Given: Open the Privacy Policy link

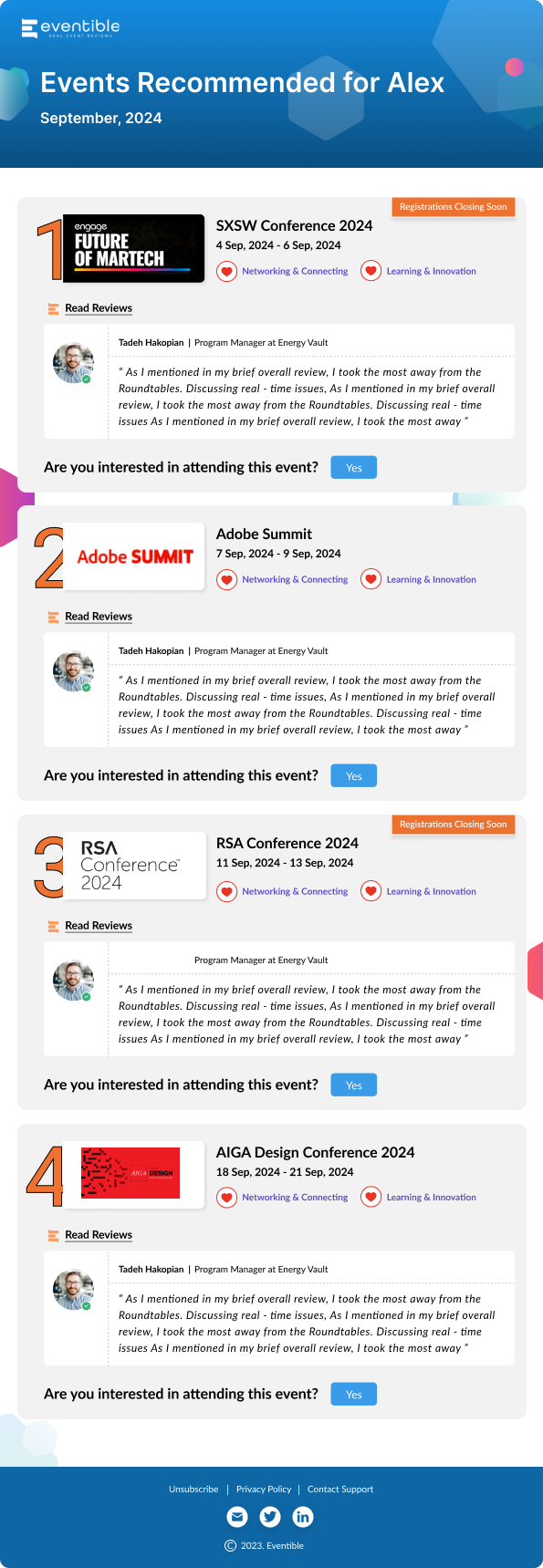Looking at the screenshot, I should (264, 1489).
